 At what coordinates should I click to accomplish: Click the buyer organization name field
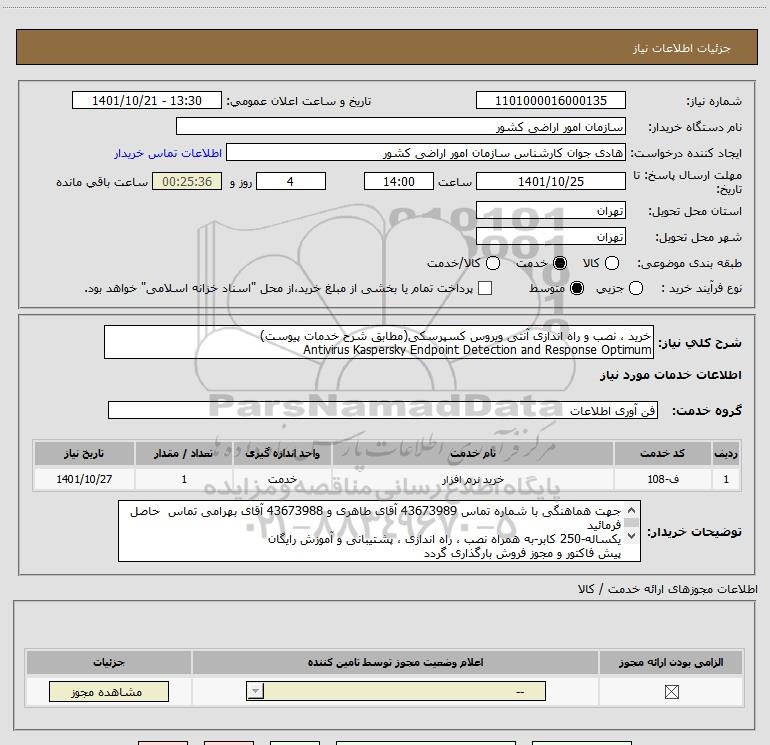(x=401, y=127)
